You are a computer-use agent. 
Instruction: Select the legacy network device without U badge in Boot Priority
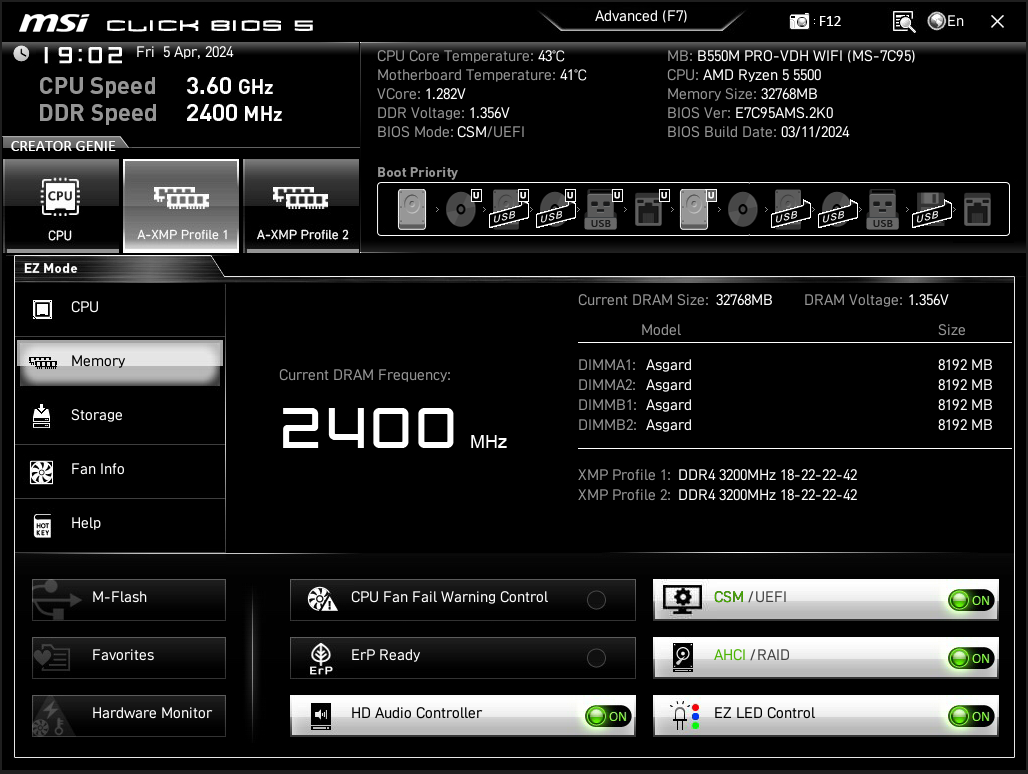[977, 210]
